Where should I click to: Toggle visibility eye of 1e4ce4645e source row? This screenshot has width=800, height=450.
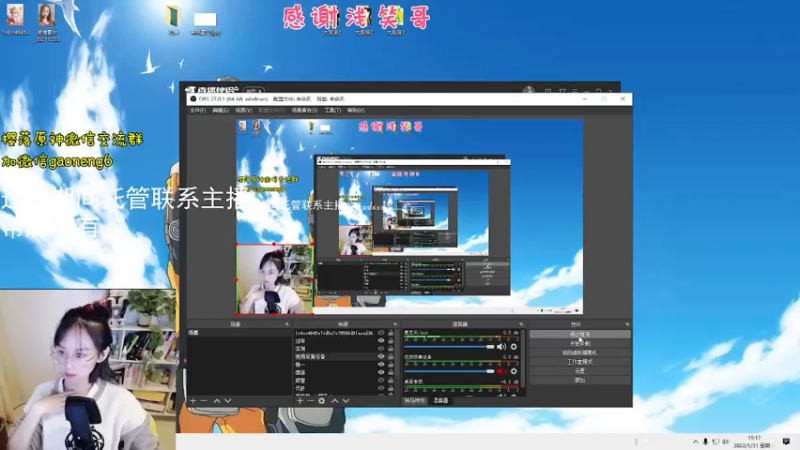tap(381, 333)
